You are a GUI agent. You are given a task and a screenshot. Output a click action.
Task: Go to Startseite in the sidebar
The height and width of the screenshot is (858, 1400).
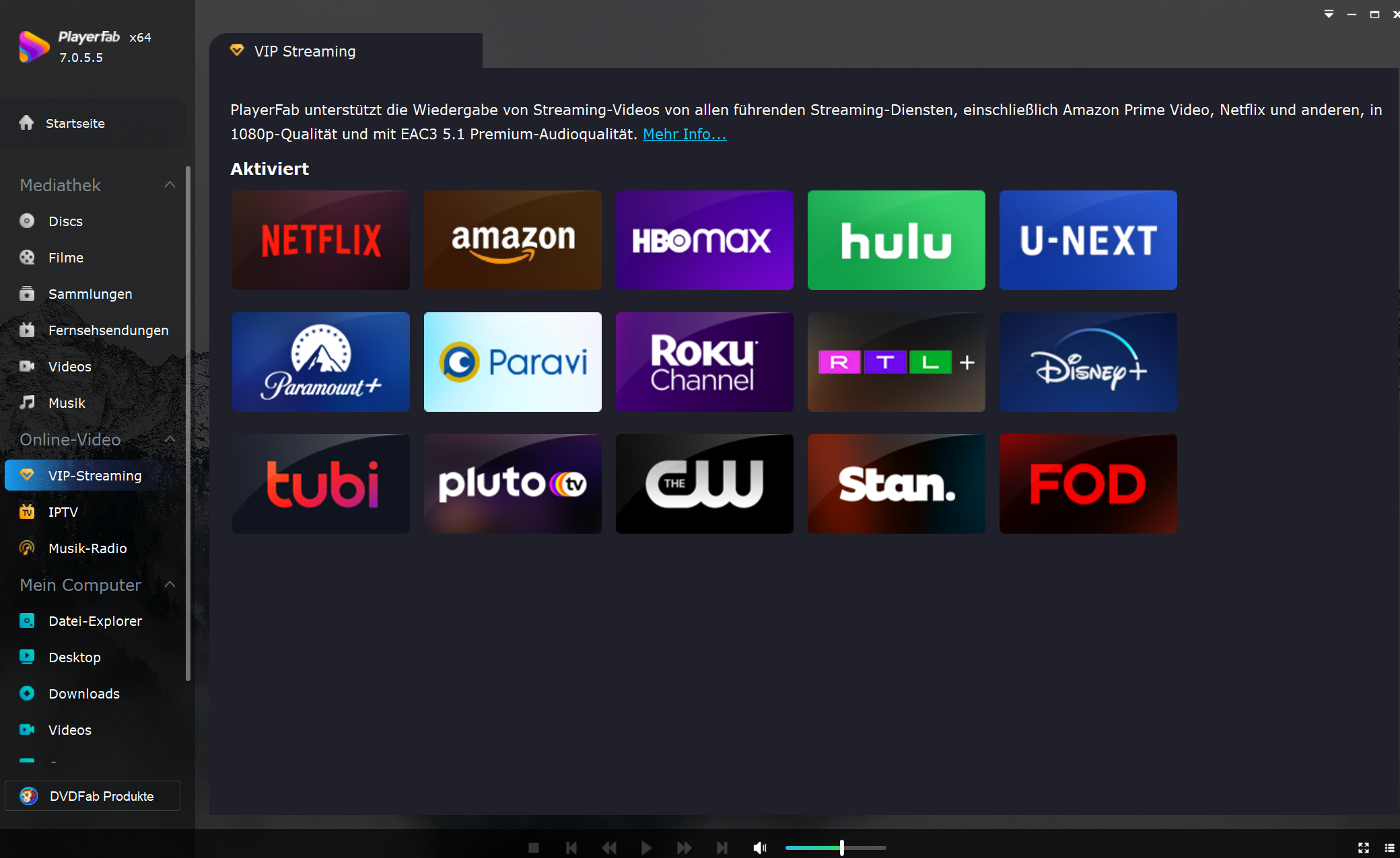(x=94, y=123)
